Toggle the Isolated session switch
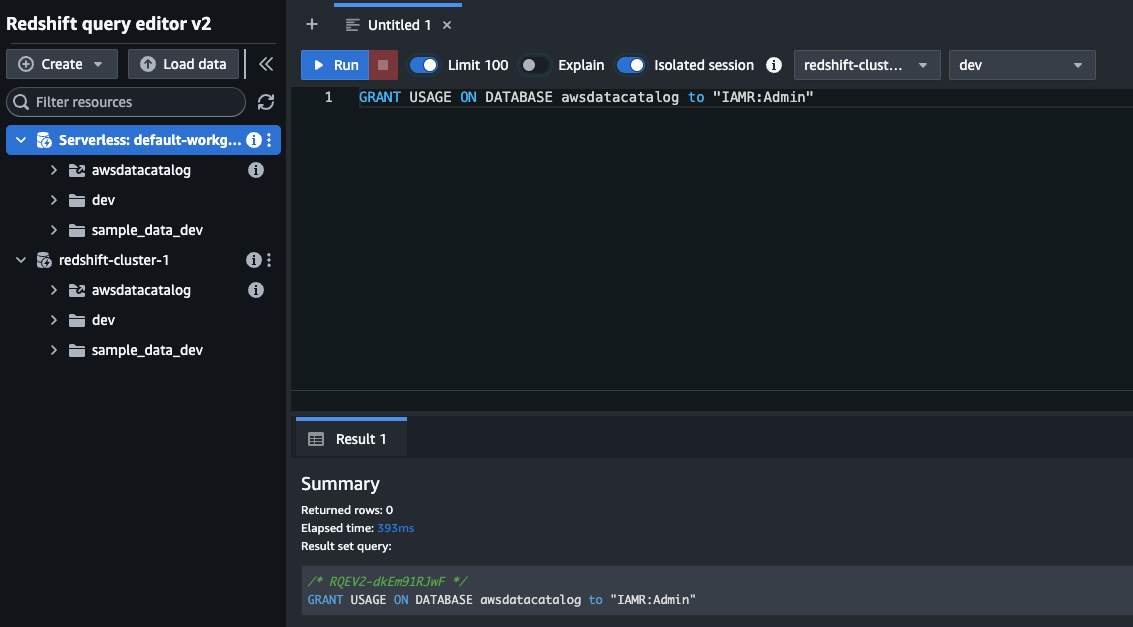Viewport: 1133px width, 627px height. pyautogui.click(x=631, y=65)
